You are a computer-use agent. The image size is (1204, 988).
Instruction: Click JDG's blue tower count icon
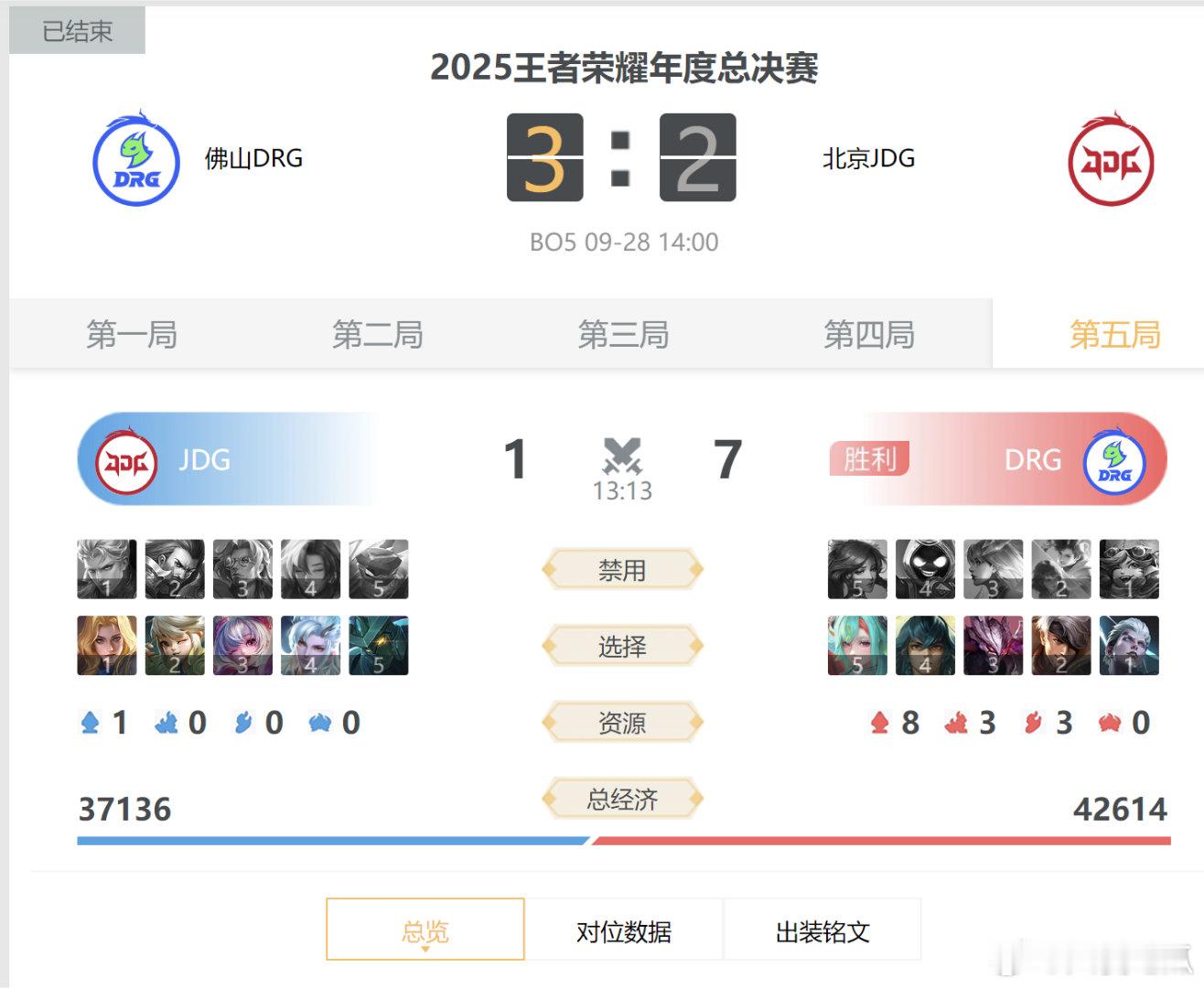click(x=90, y=724)
